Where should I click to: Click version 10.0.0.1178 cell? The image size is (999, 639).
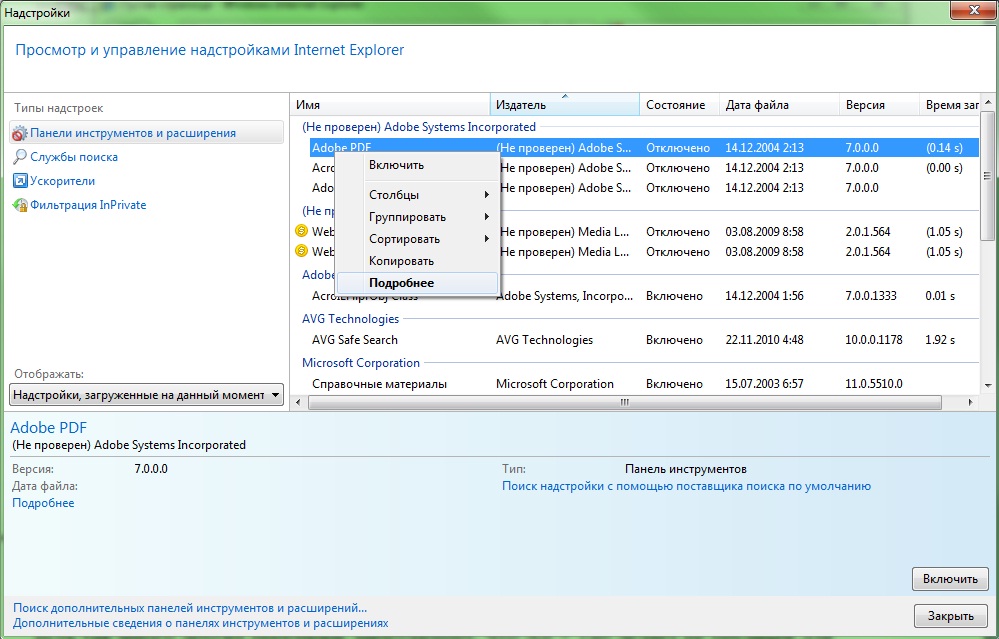[x=873, y=340]
